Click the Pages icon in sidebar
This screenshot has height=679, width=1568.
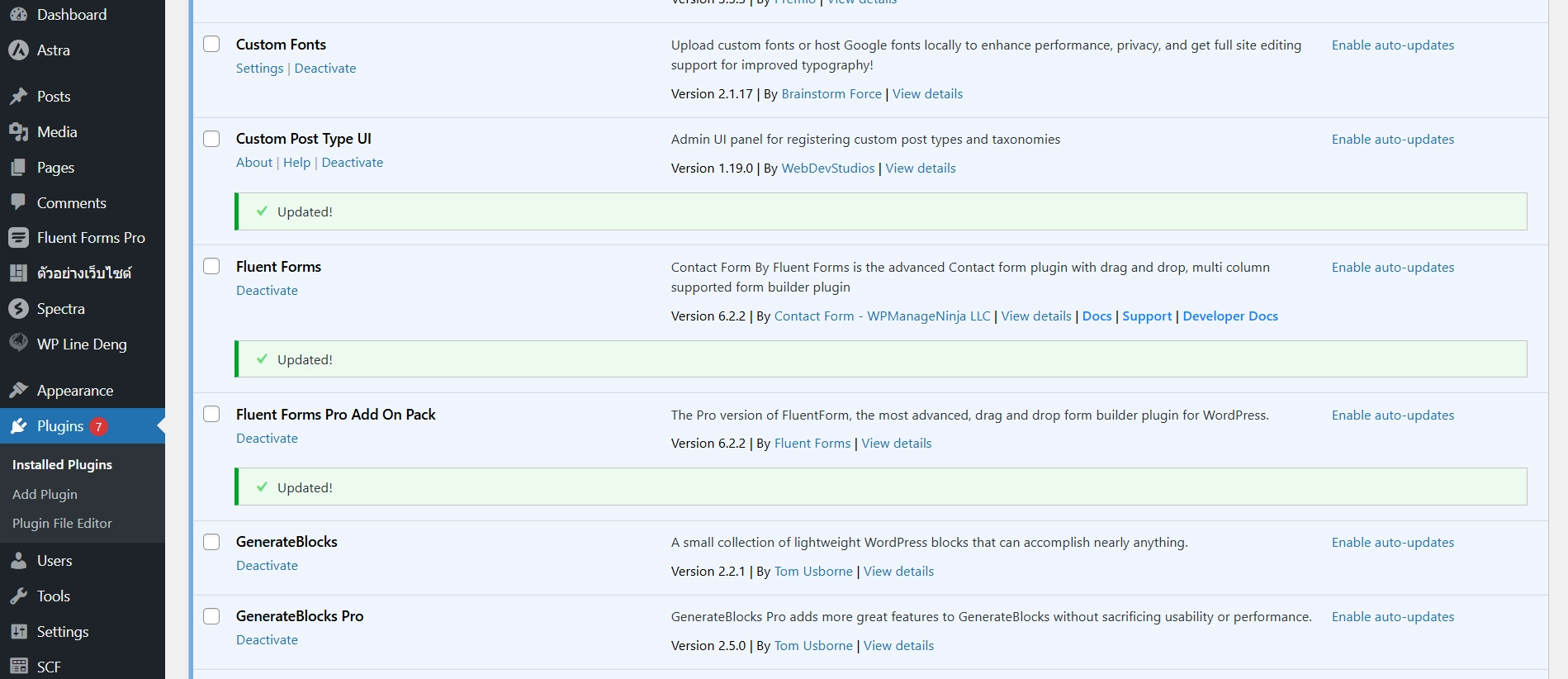[x=18, y=168]
